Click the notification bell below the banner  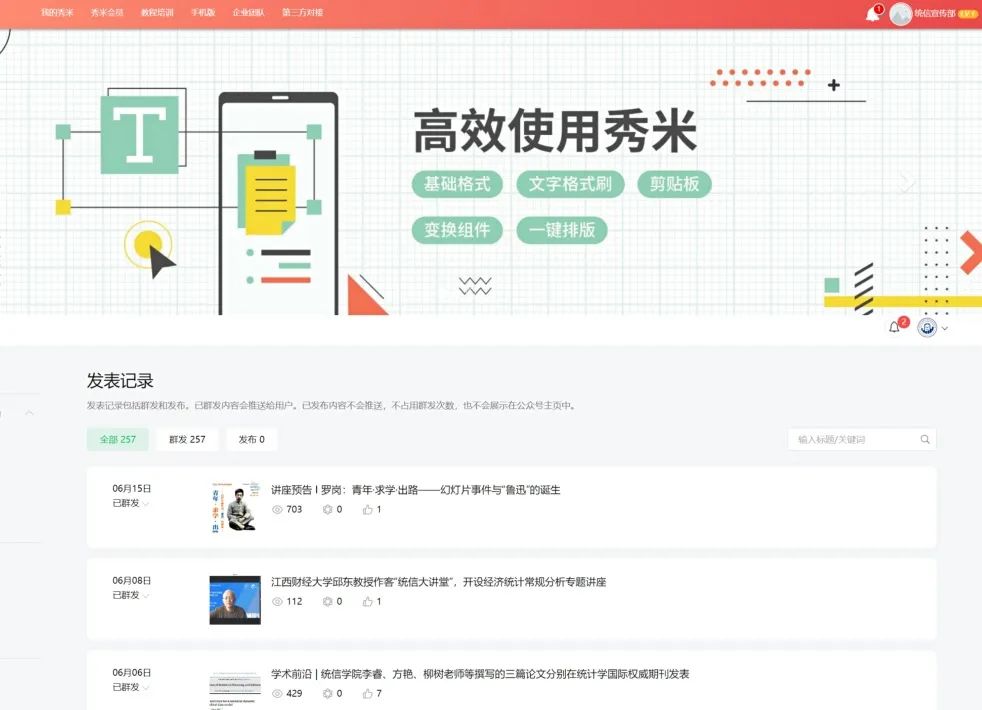[895, 328]
